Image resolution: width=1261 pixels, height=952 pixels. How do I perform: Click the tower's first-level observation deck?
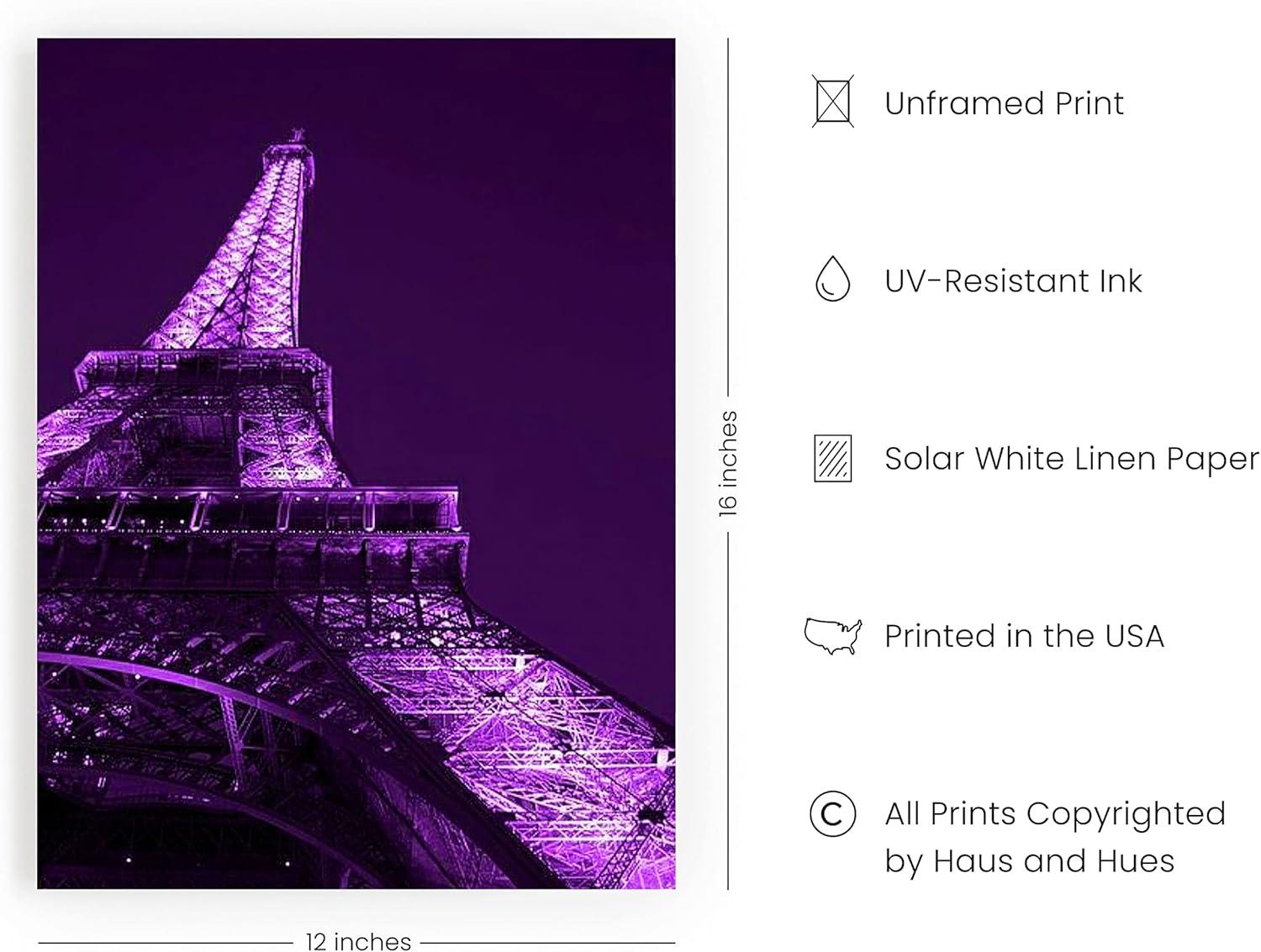tap(248, 511)
